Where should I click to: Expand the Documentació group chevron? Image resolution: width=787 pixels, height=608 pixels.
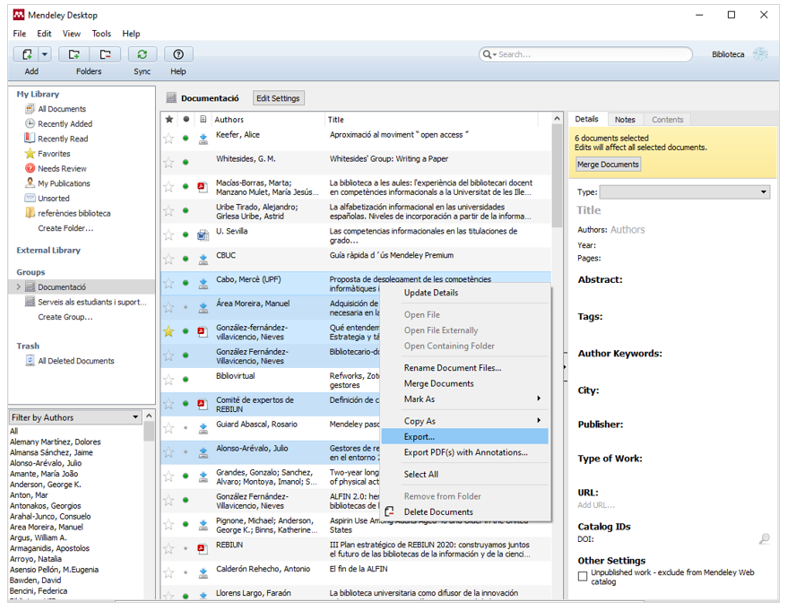[19, 287]
